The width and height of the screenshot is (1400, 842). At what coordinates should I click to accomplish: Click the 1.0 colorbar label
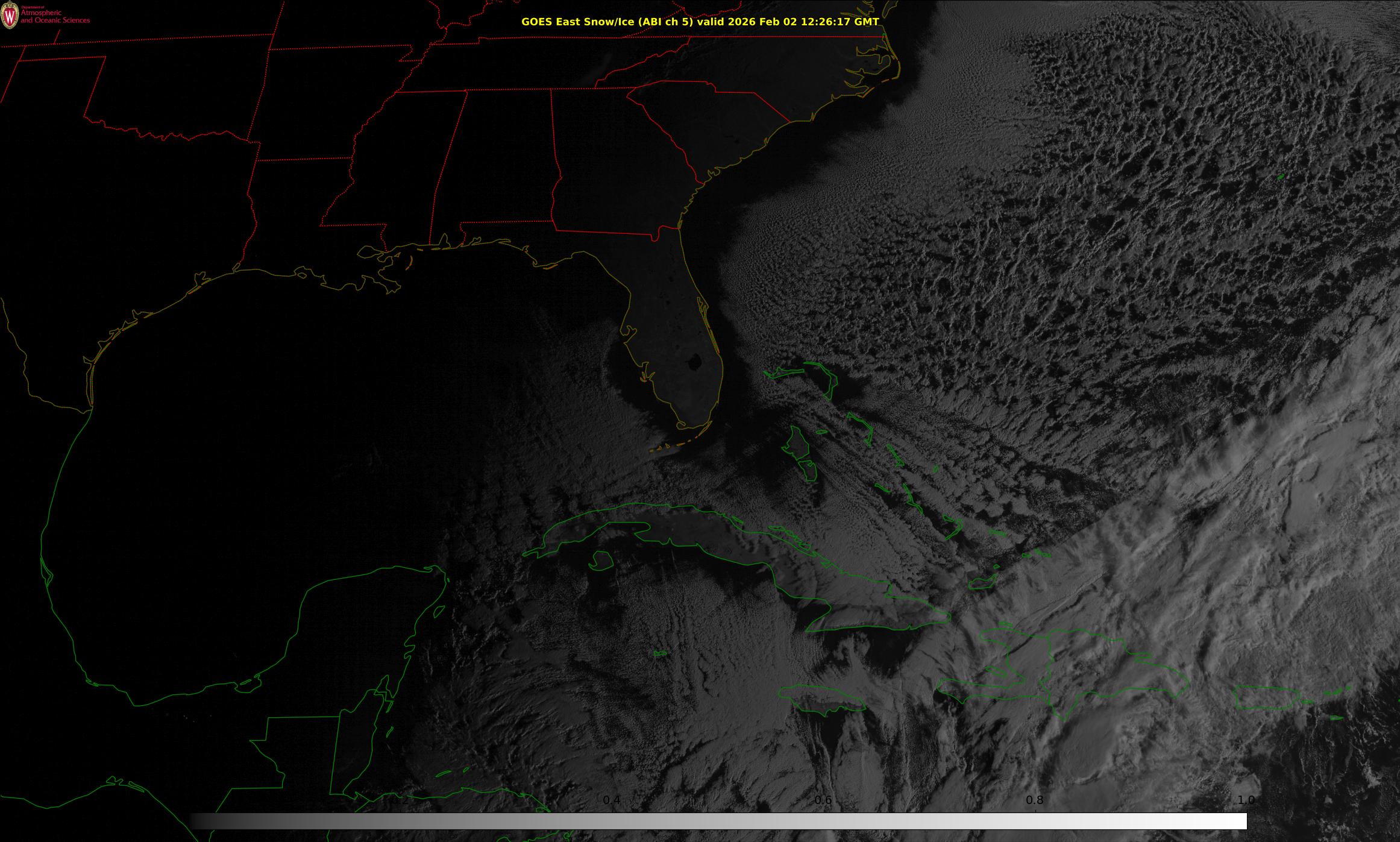coord(1246,800)
